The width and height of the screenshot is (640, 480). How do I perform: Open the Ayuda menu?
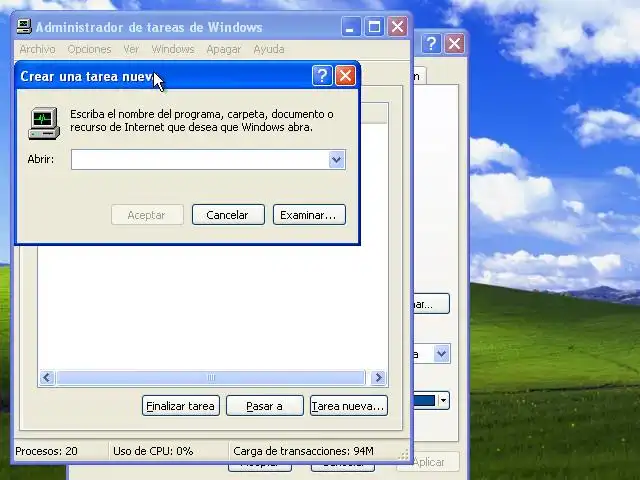(x=269, y=49)
